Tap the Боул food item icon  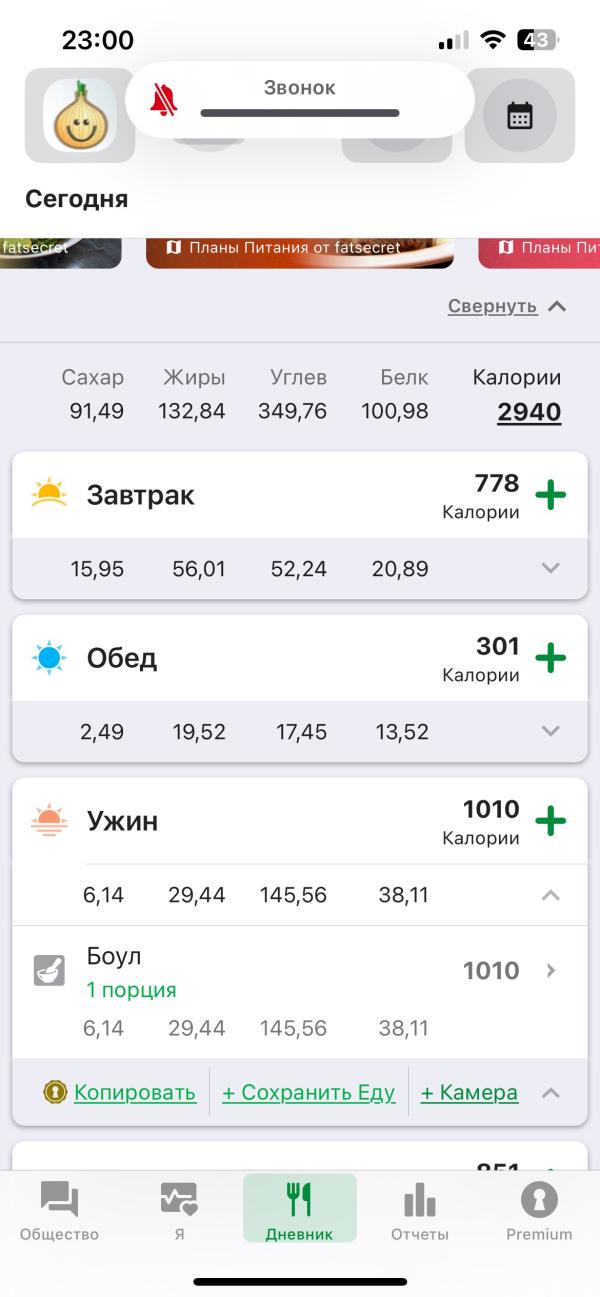[x=49, y=970]
